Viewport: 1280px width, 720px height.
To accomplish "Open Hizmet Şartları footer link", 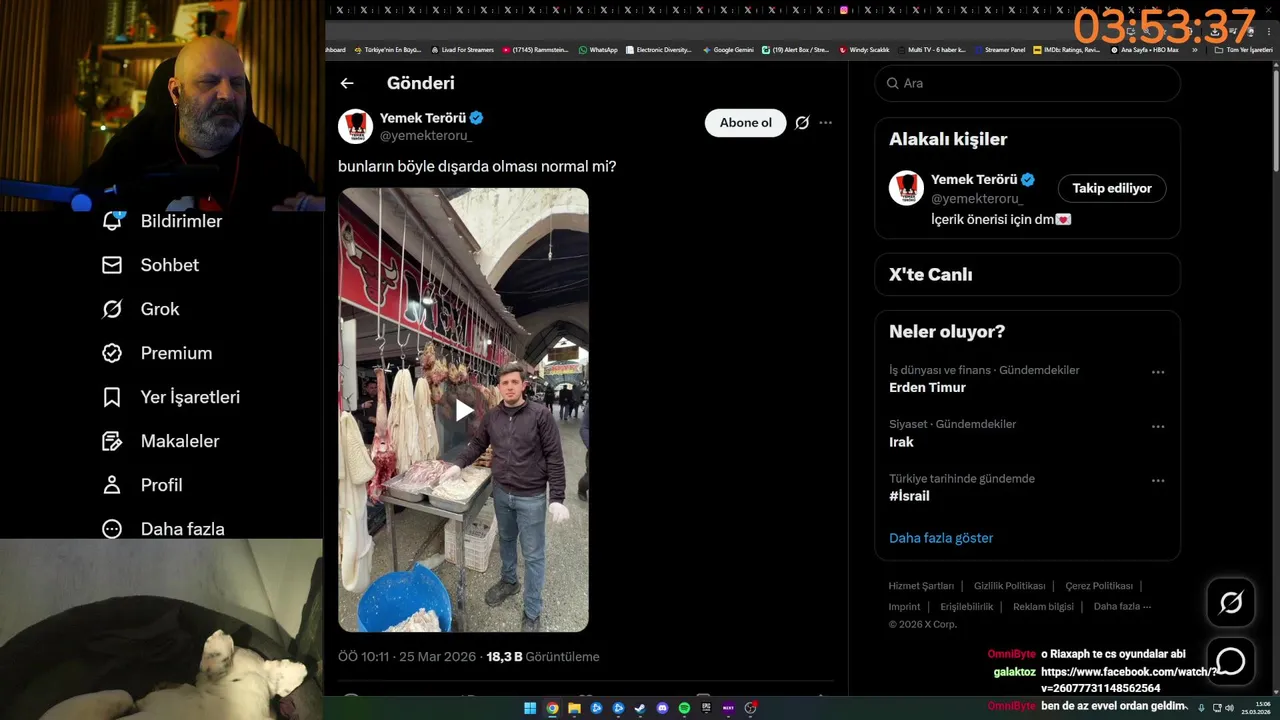I will pyautogui.click(x=921, y=586).
